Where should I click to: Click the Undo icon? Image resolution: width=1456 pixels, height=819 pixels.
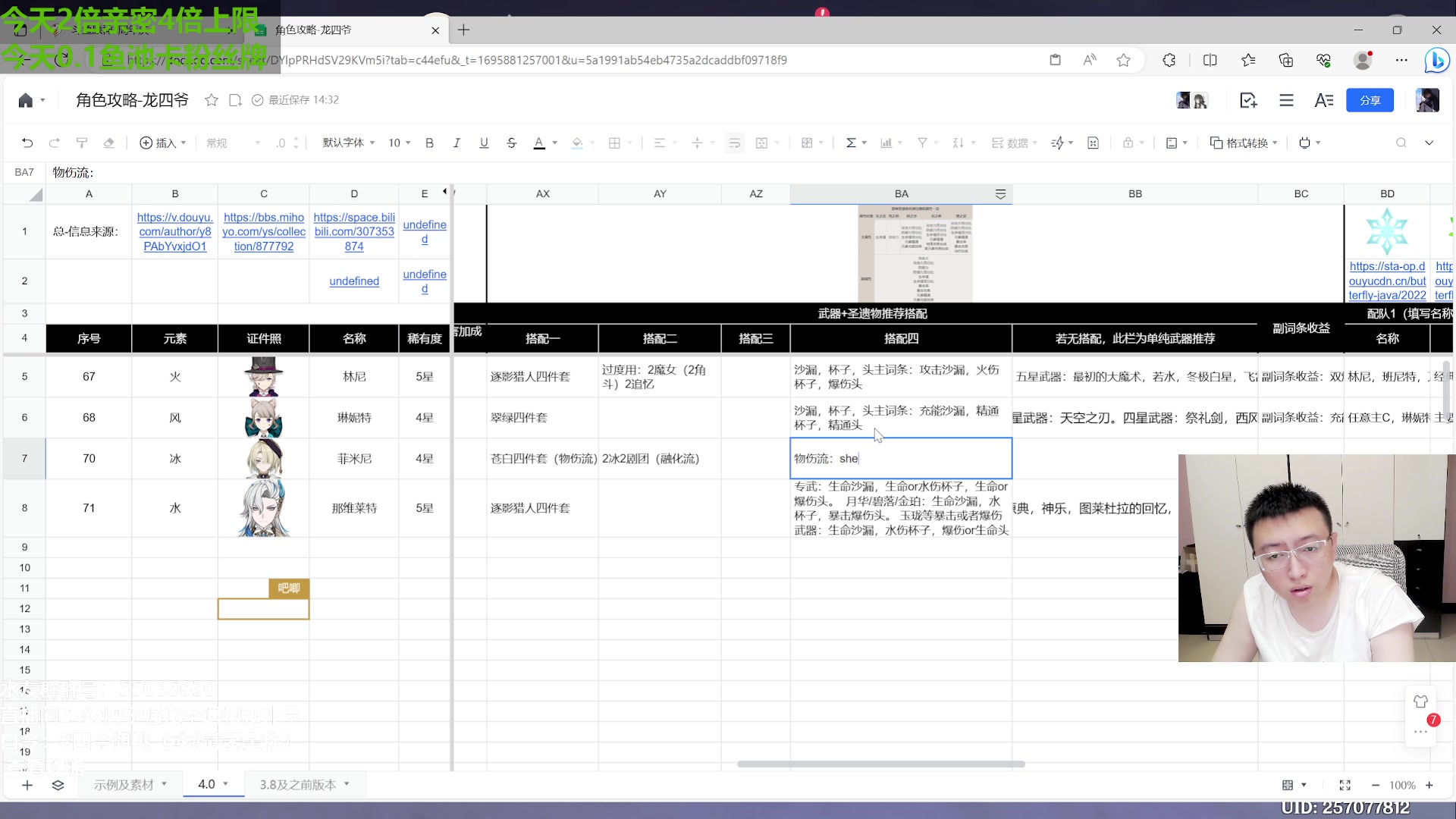pos(27,143)
